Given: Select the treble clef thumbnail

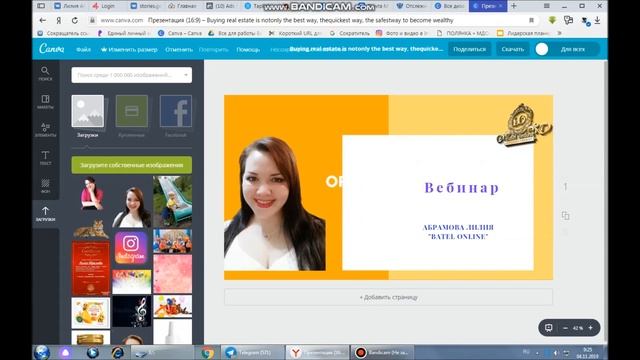Looking at the screenshot, I should pyautogui.click(x=131, y=311).
